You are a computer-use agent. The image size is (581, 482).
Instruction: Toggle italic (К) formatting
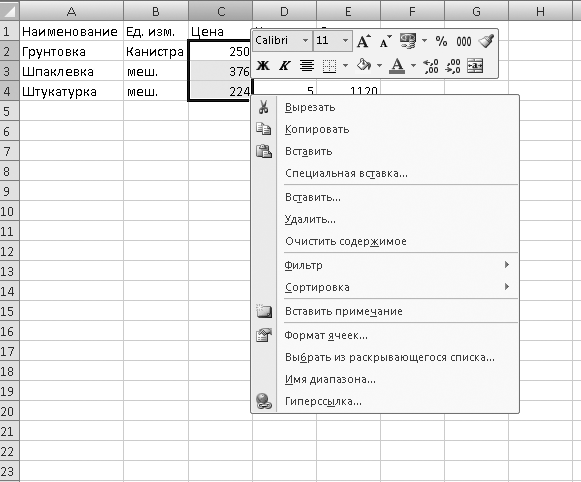[x=285, y=66]
